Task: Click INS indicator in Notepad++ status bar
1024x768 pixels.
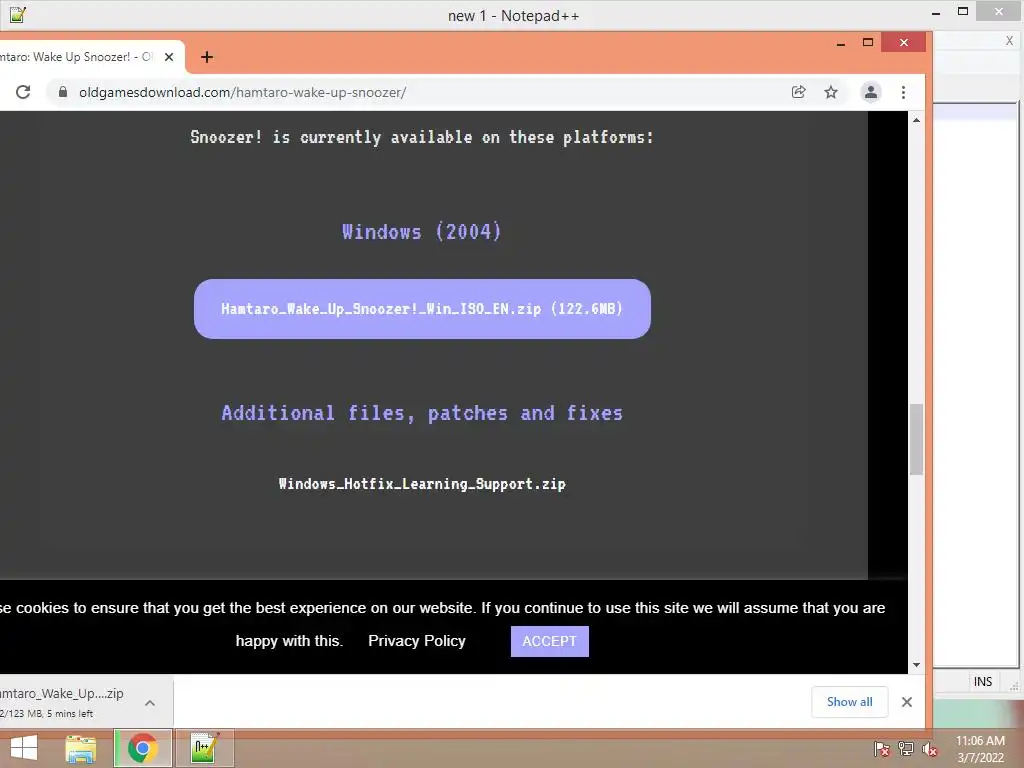Action: coord(983,682)
